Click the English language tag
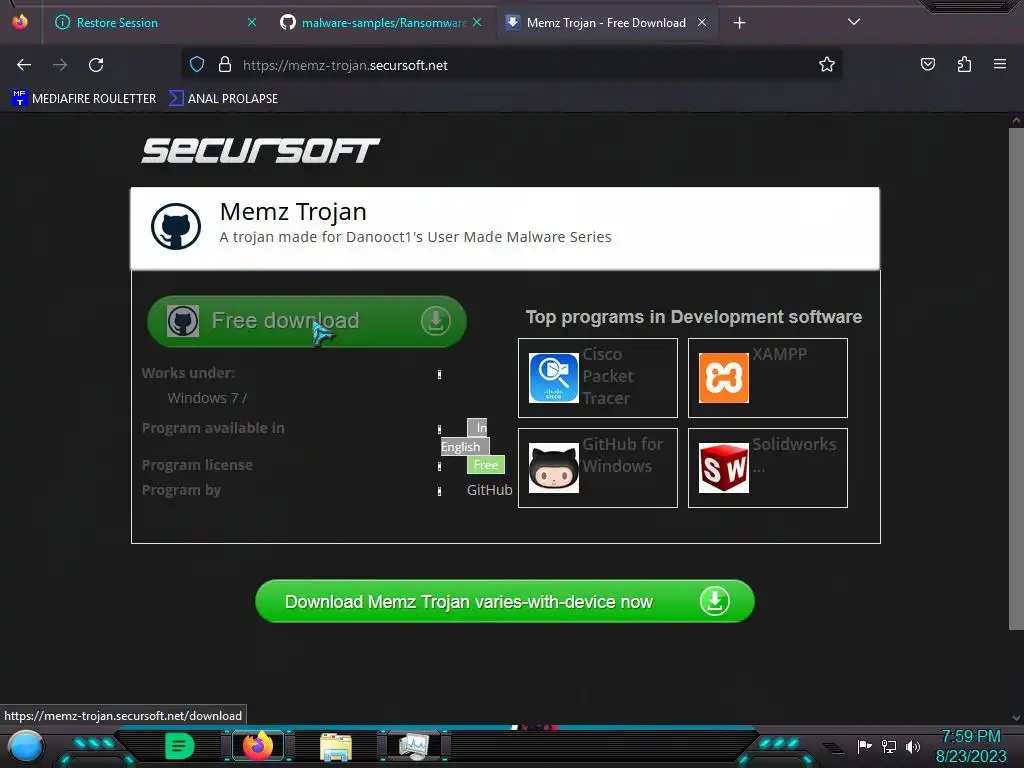The height and width of the screenshot is (768, 1024). [x=464, y=447]
